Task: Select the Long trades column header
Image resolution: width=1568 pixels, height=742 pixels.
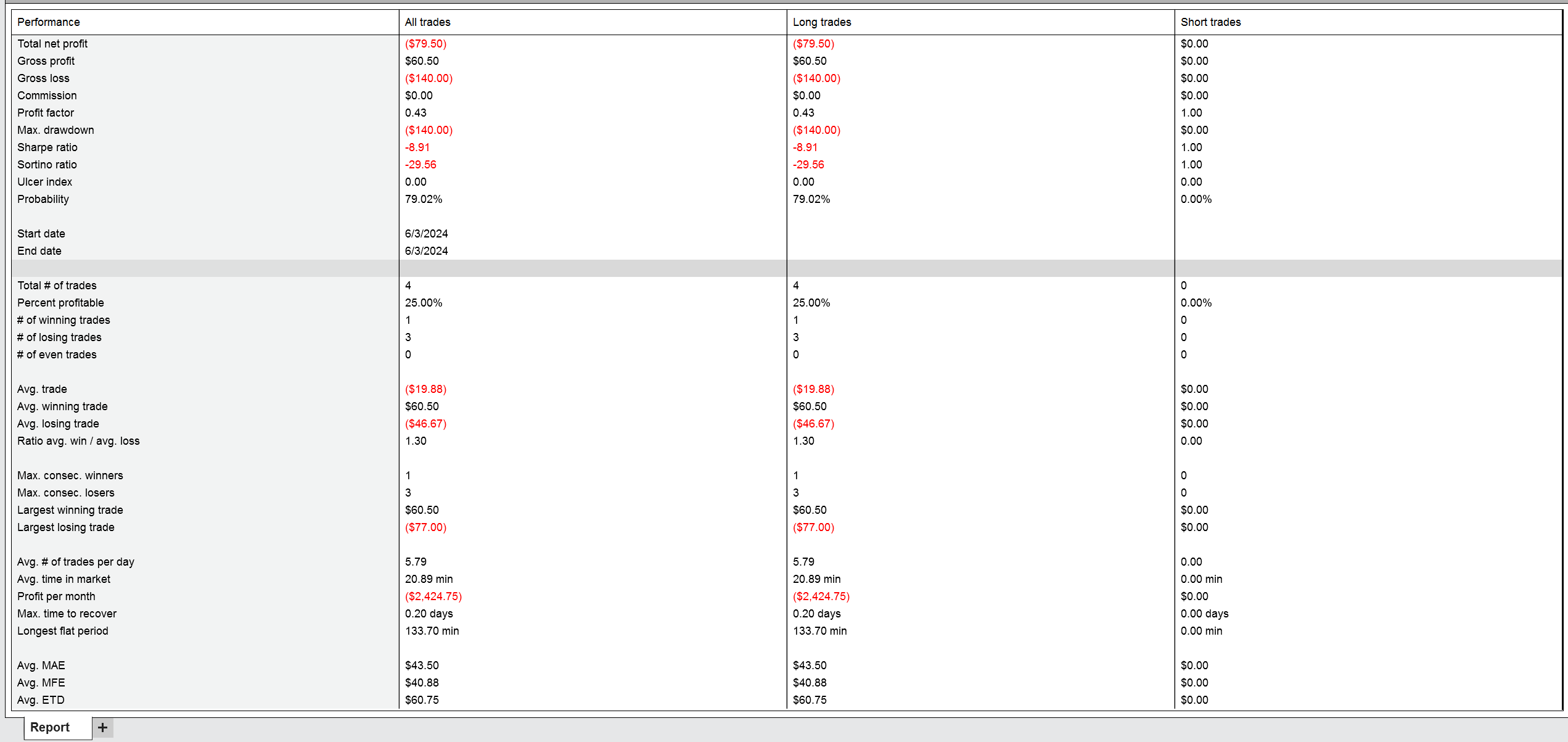Action: pyautogui.click(x=821, y=22)
